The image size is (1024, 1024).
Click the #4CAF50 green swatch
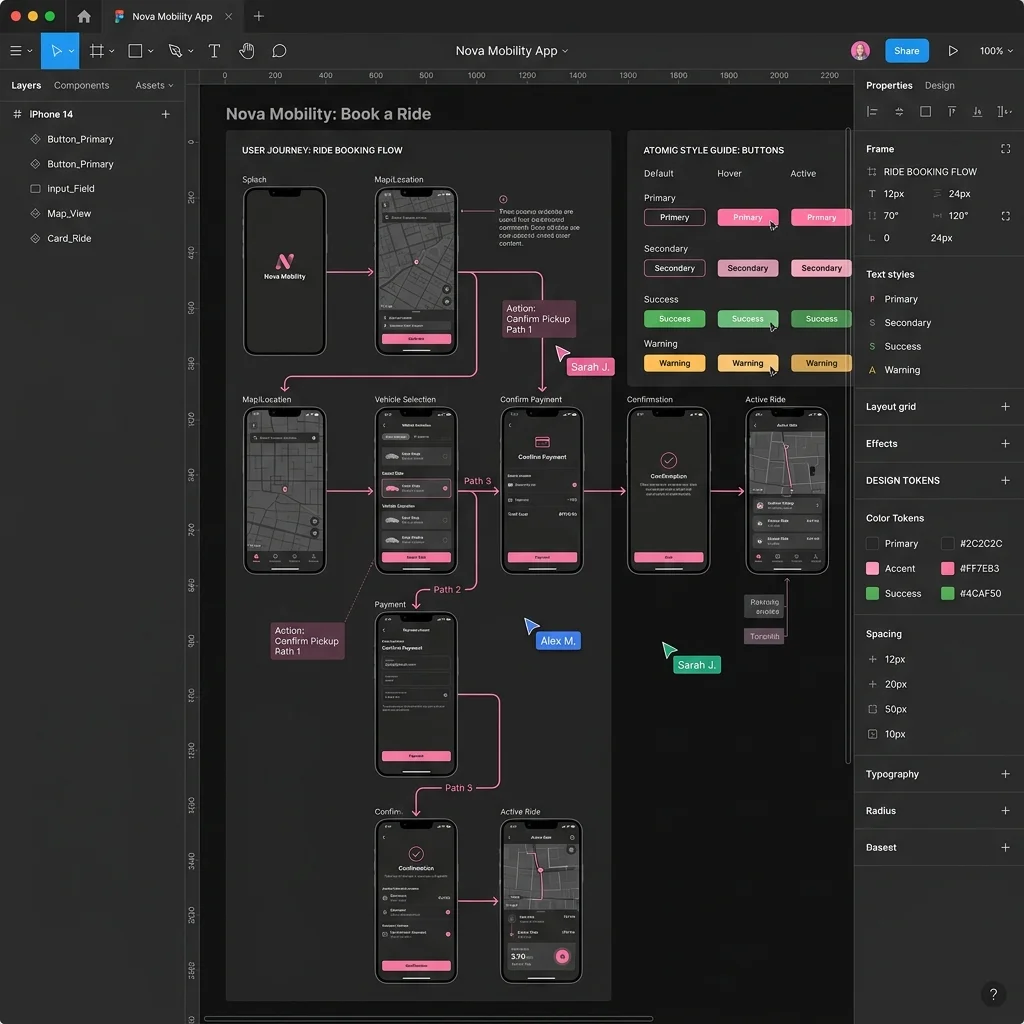tap(947, 593)
